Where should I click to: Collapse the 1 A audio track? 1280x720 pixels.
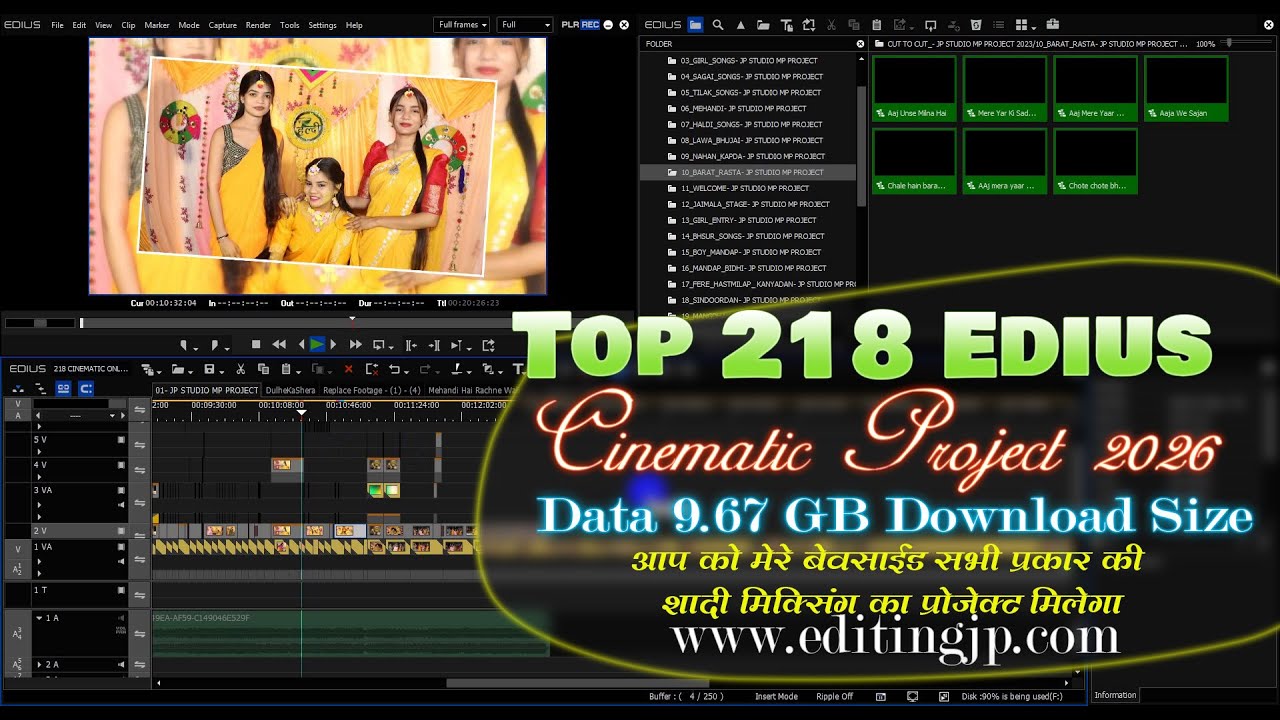tap(39, 618)
